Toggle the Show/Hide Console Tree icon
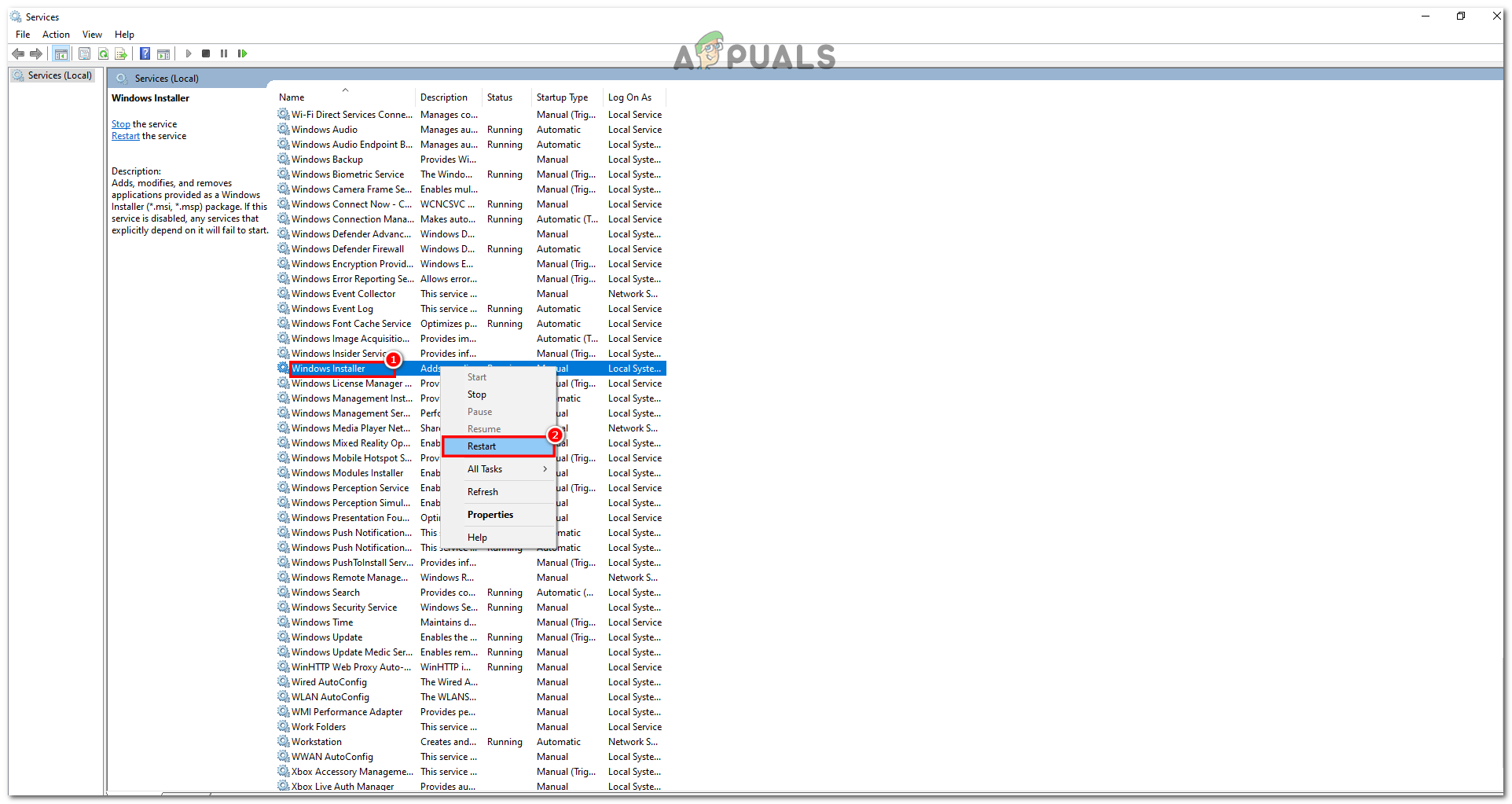Screen dimensions: 1512x804 coord(61,53)
